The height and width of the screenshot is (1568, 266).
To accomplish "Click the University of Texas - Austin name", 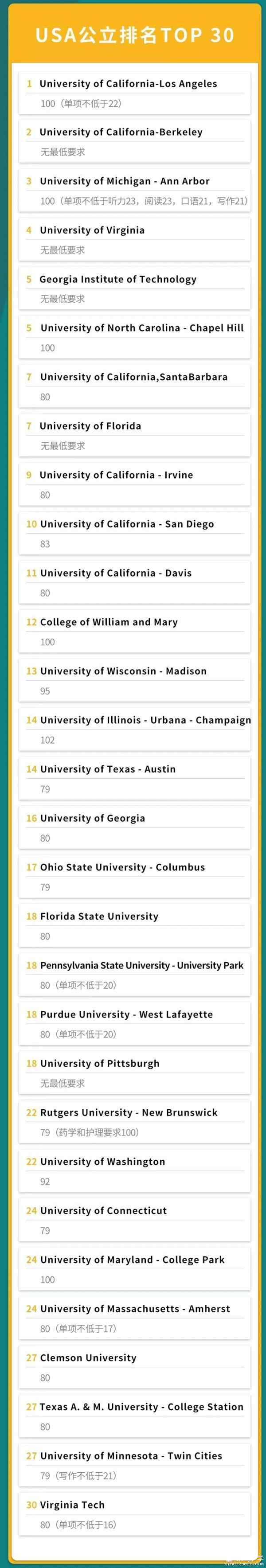I will 108,769.
